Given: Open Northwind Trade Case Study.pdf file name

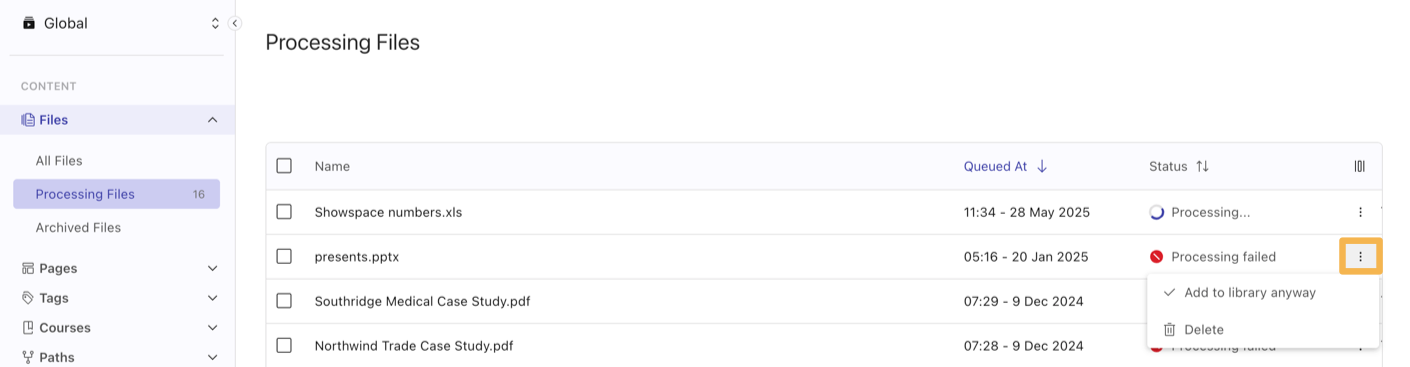Looking at the screenshot, I should [414, 346].
